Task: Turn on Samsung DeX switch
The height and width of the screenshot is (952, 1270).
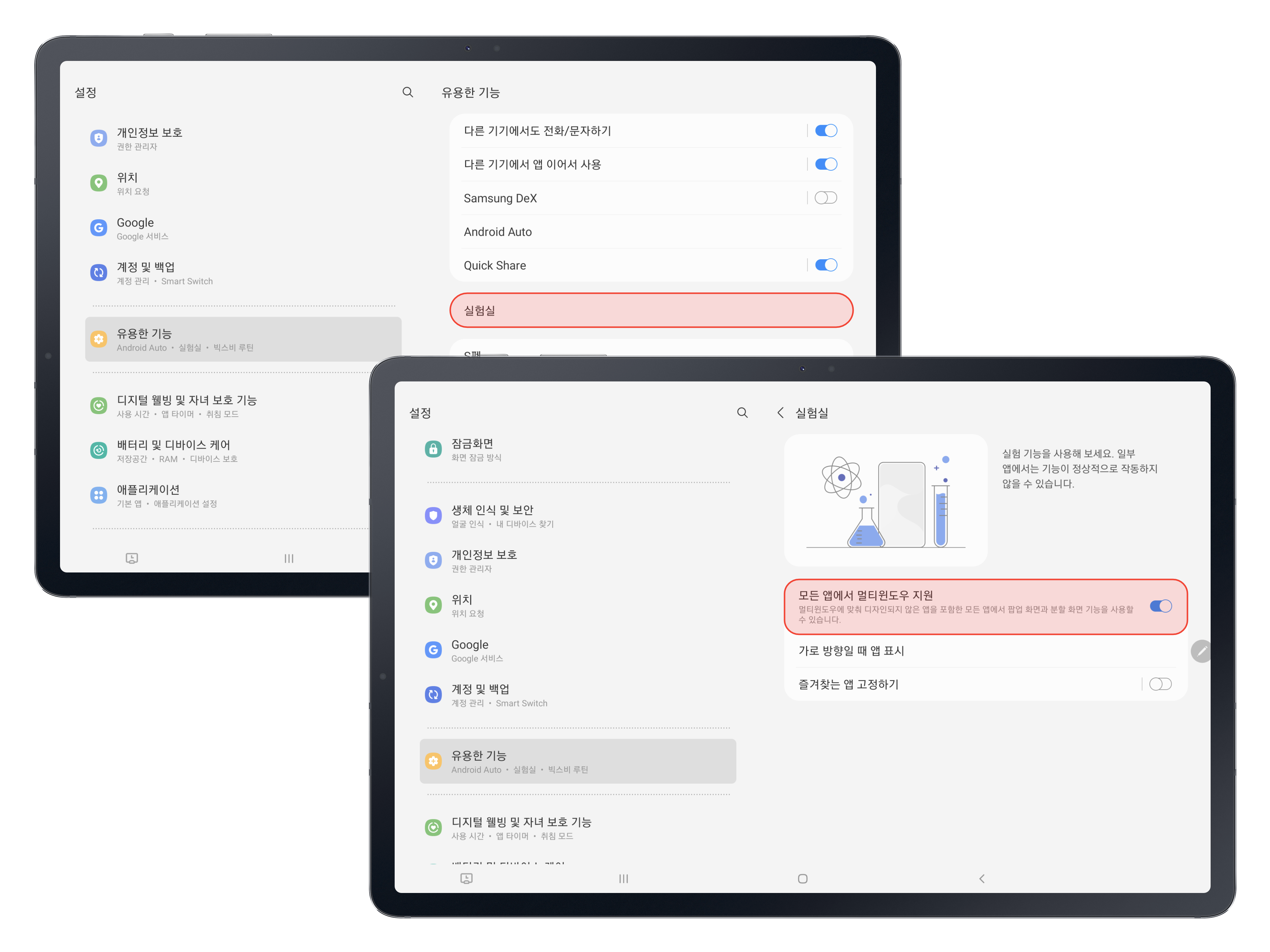Action: point(825,198)
